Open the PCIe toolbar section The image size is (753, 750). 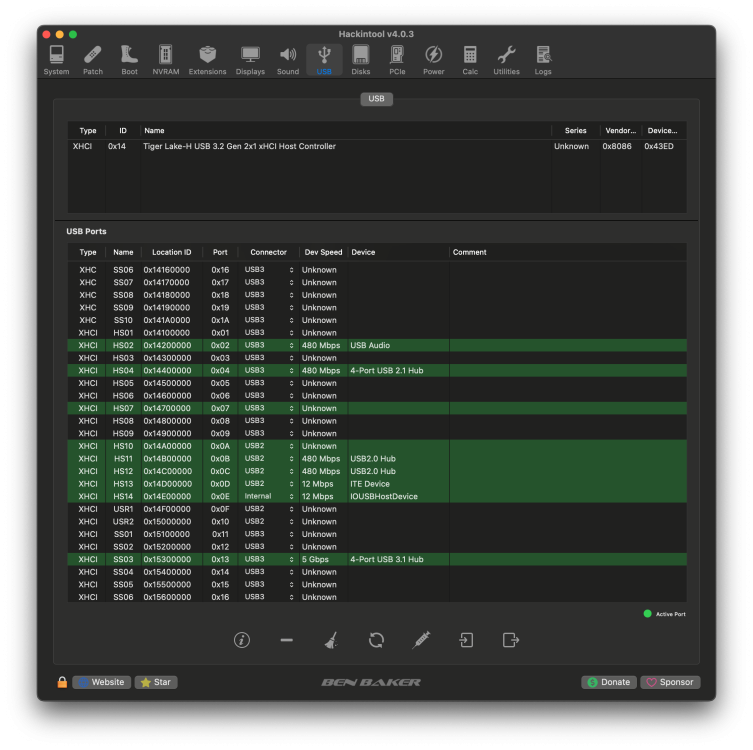[x=397, y=60]
